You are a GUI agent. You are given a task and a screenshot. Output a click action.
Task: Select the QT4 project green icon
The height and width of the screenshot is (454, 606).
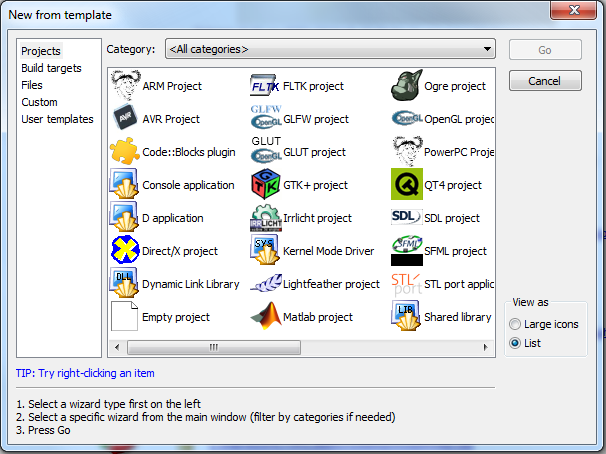(407, 184)
